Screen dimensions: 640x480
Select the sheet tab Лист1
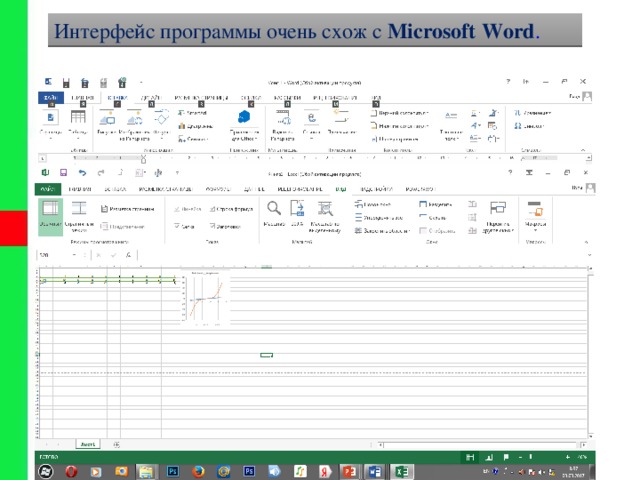pyautogui.click(x=88, y=444)
